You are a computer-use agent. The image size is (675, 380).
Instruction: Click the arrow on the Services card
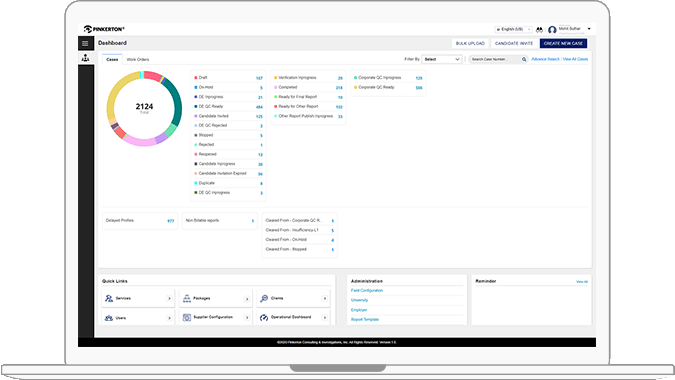click(x=169, y=299)
